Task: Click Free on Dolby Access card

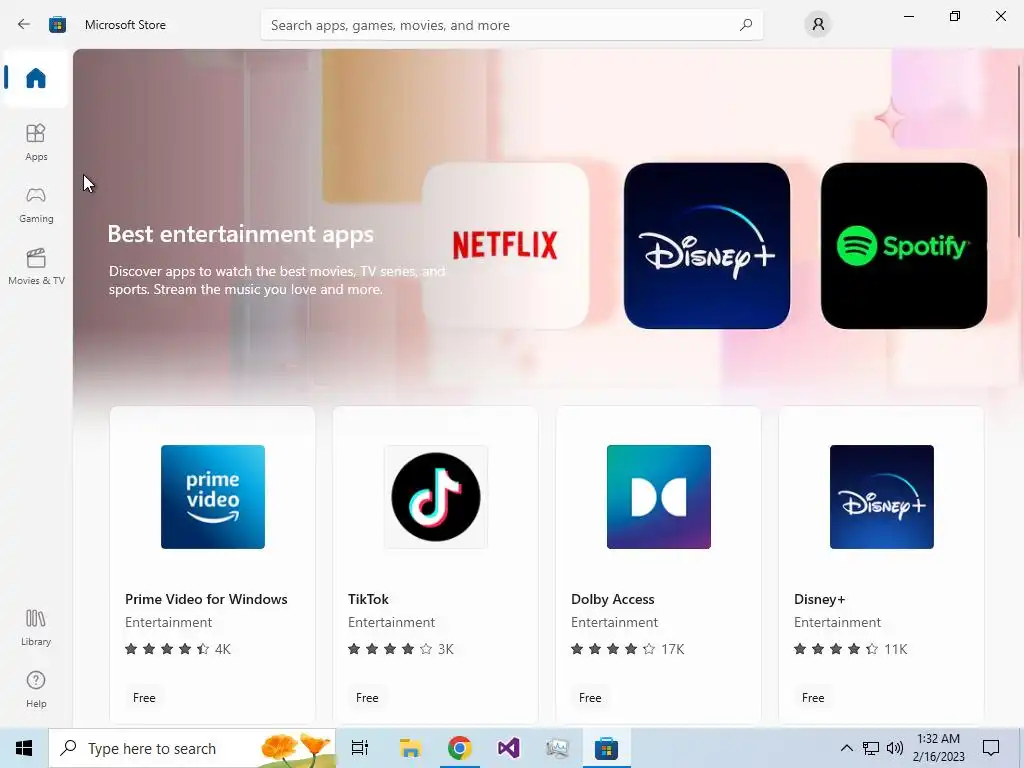Action: [x=590, y=697]
